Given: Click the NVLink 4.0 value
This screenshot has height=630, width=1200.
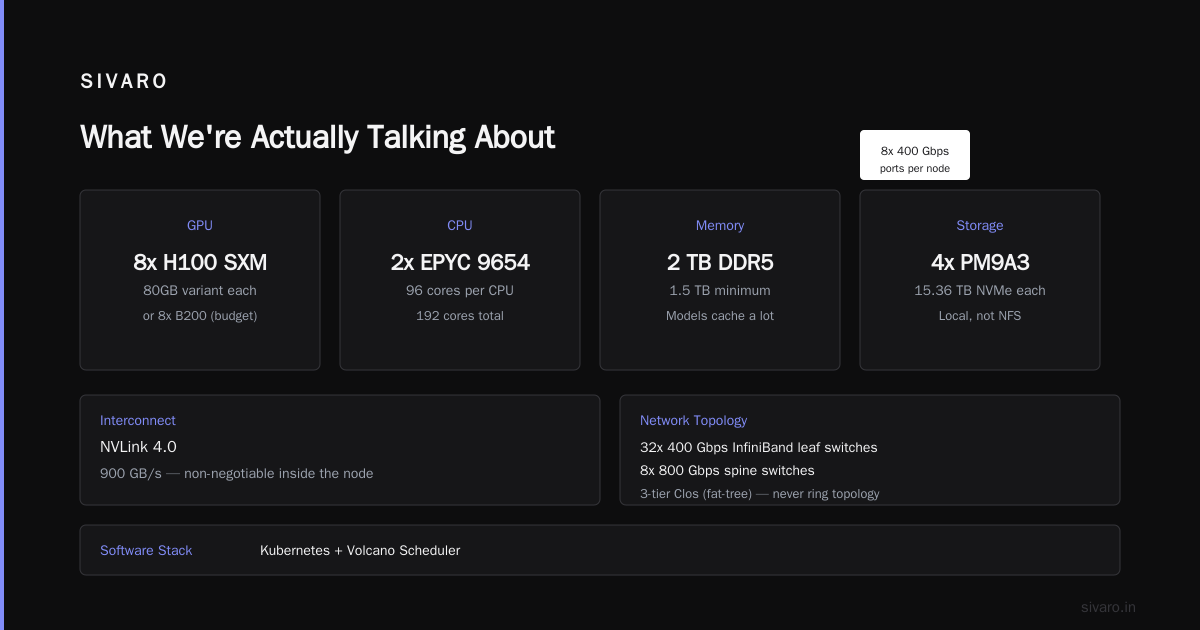Looking at the screenshot, I should click(138, 447).
